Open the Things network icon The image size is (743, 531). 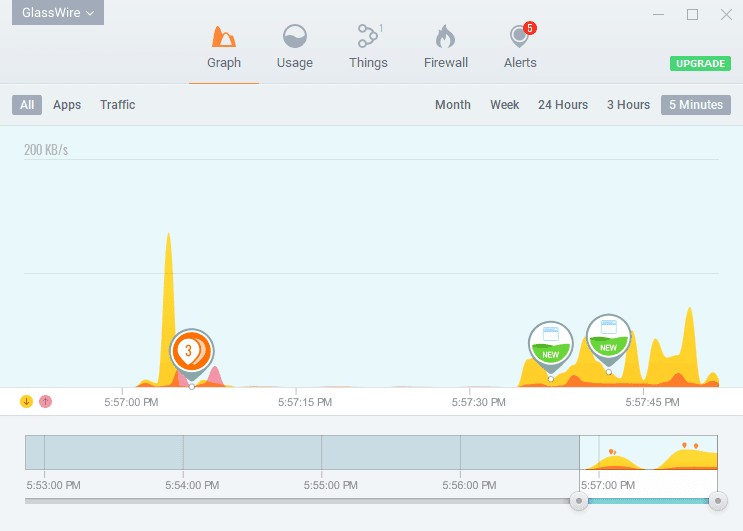tap(368, 38)
